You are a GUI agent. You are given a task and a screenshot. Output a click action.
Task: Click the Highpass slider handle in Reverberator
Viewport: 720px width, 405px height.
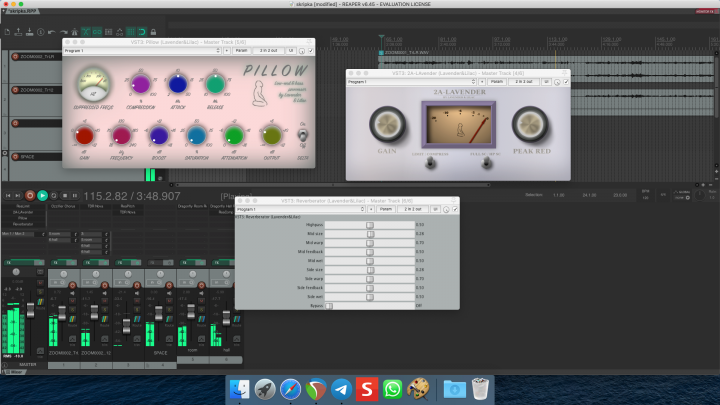click(370, 225)
